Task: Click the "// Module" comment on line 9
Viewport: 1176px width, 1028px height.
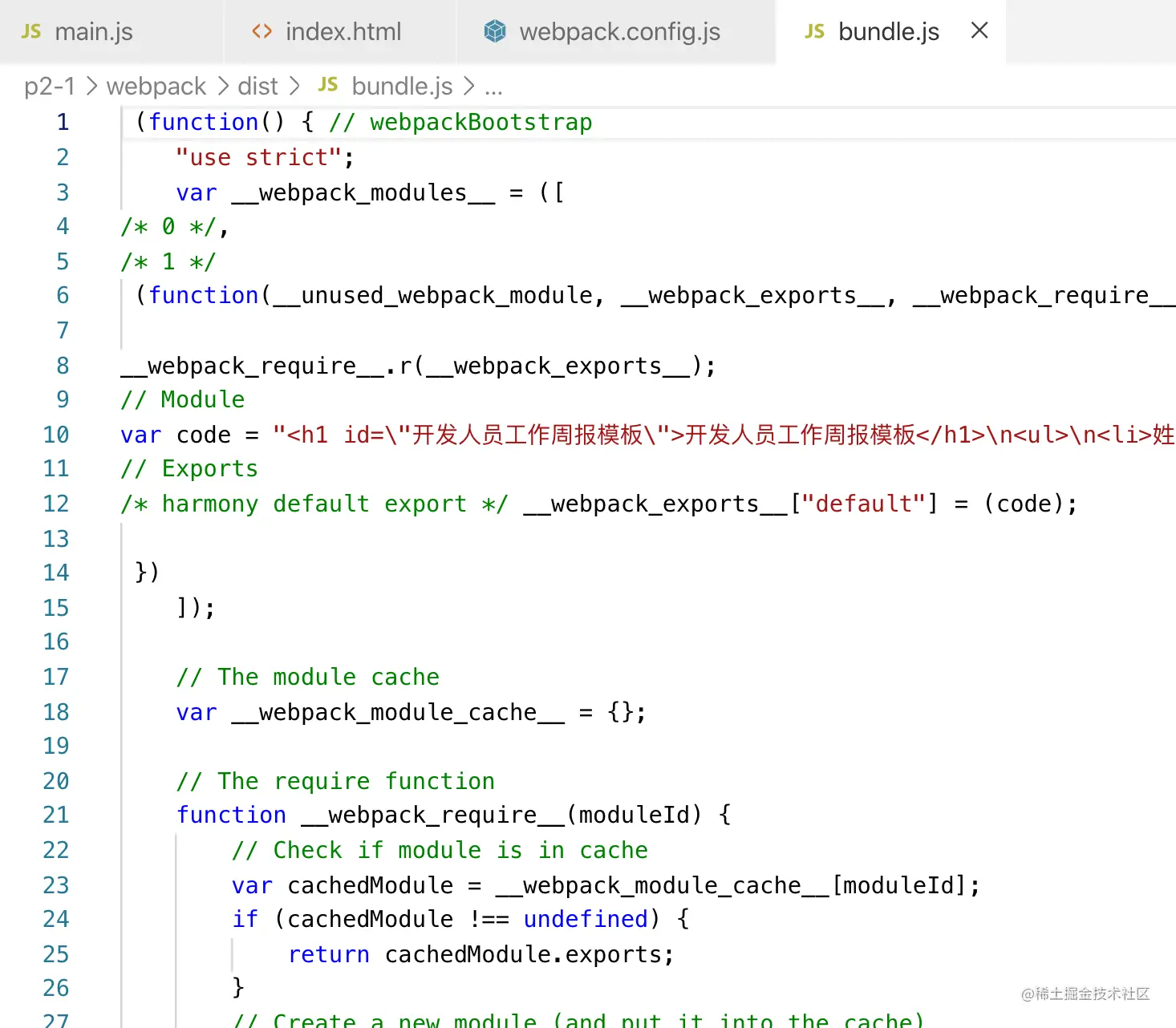Action: (x=183, y=399)
